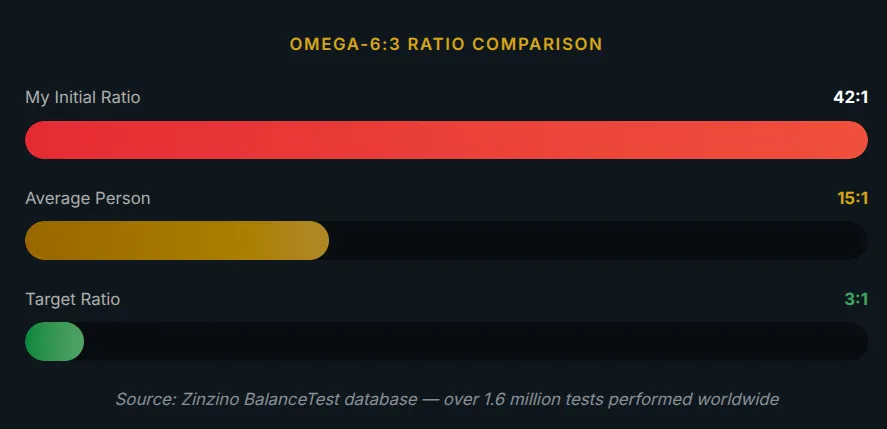Viewport: 887px width, 429px height.
Task: Click the green filled Target Ratio bar
Action: (x=55, y=341)
